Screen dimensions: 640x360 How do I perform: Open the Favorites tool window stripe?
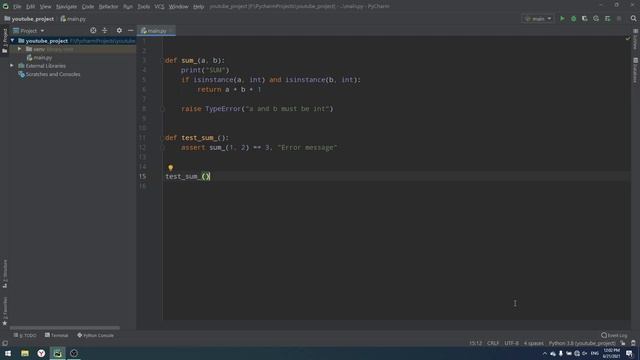coord(5,311)
